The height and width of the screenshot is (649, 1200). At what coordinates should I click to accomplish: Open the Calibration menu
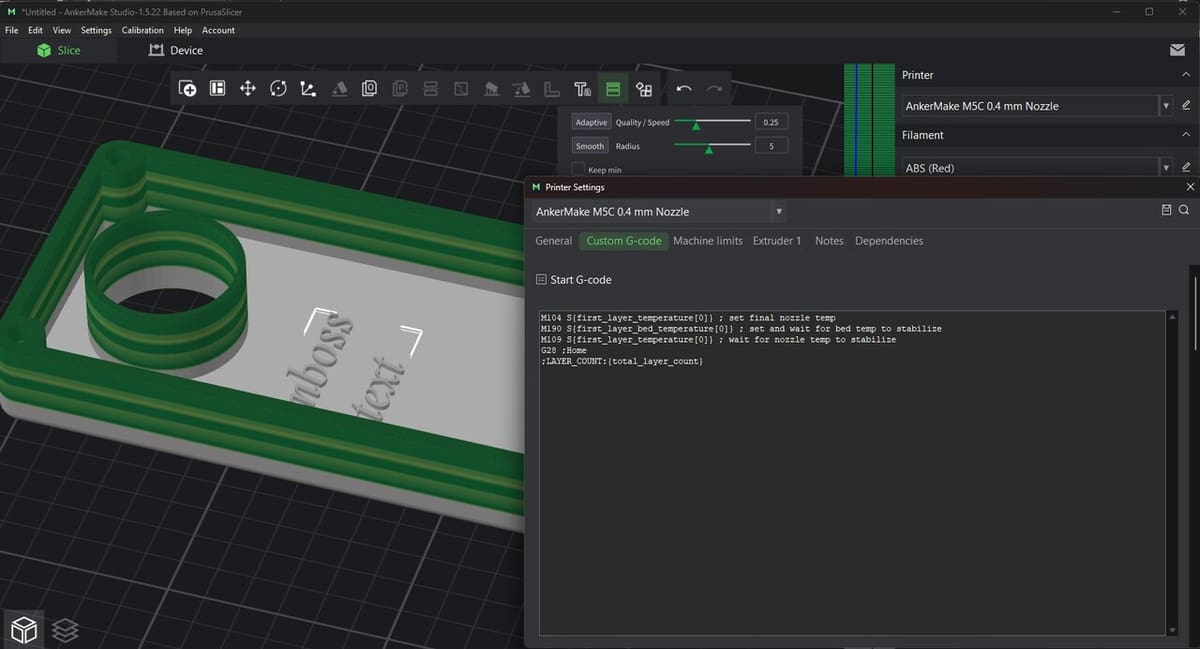[142, 30]
